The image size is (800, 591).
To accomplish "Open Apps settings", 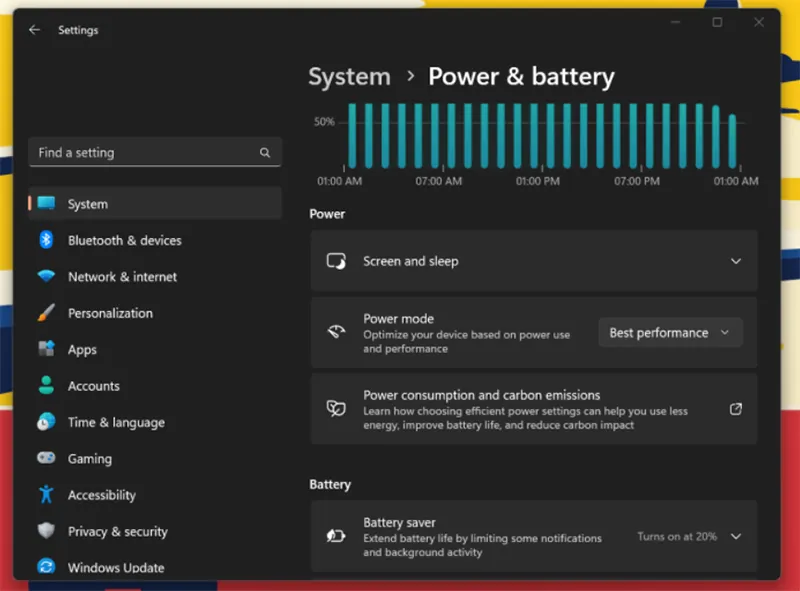I will 155,350.
